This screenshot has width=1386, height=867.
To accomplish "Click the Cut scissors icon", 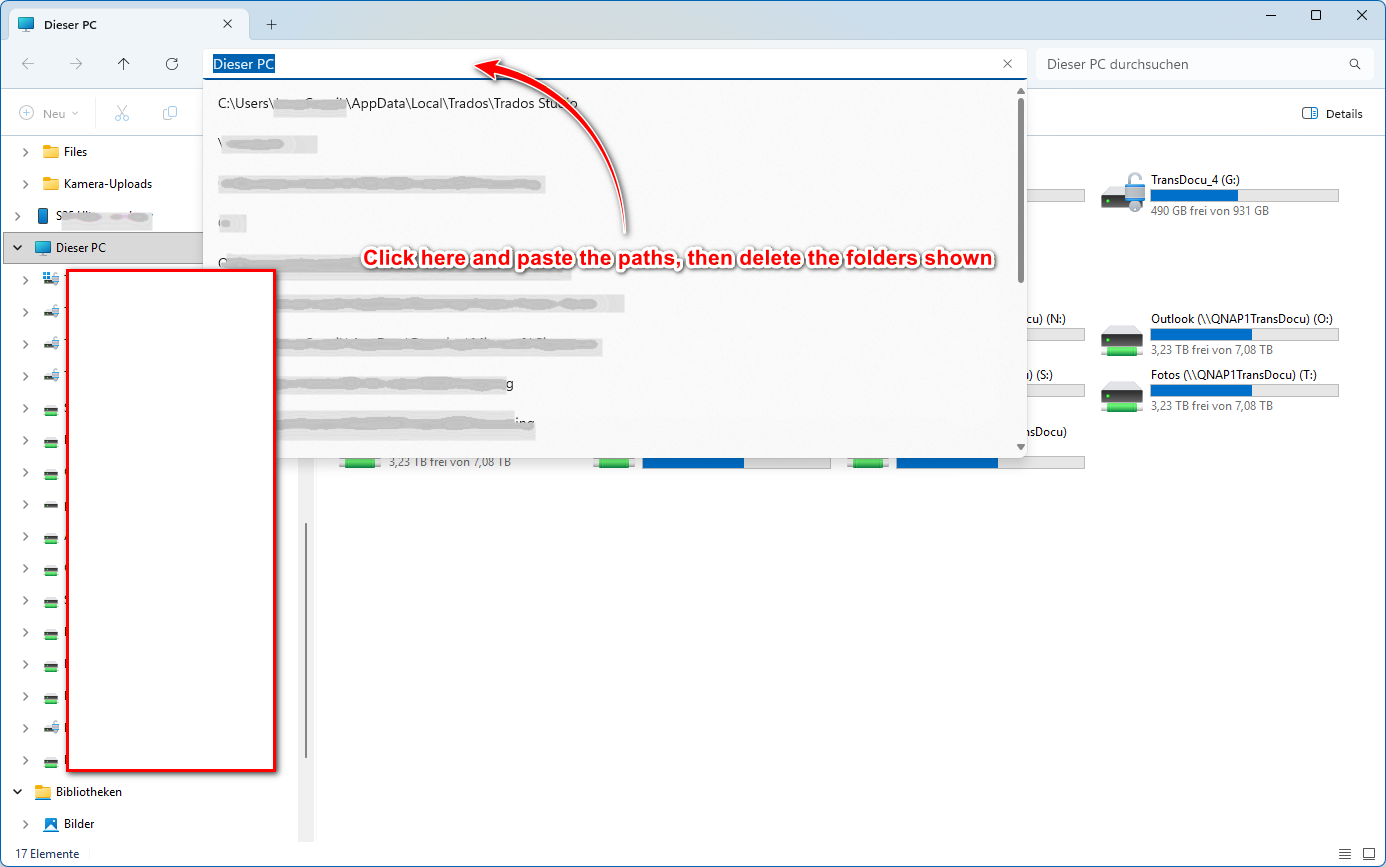I will (x=122, y=114).
